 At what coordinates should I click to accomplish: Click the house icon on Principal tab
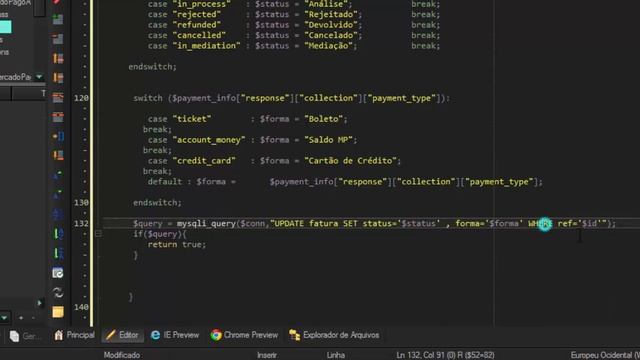coord(59,335)
